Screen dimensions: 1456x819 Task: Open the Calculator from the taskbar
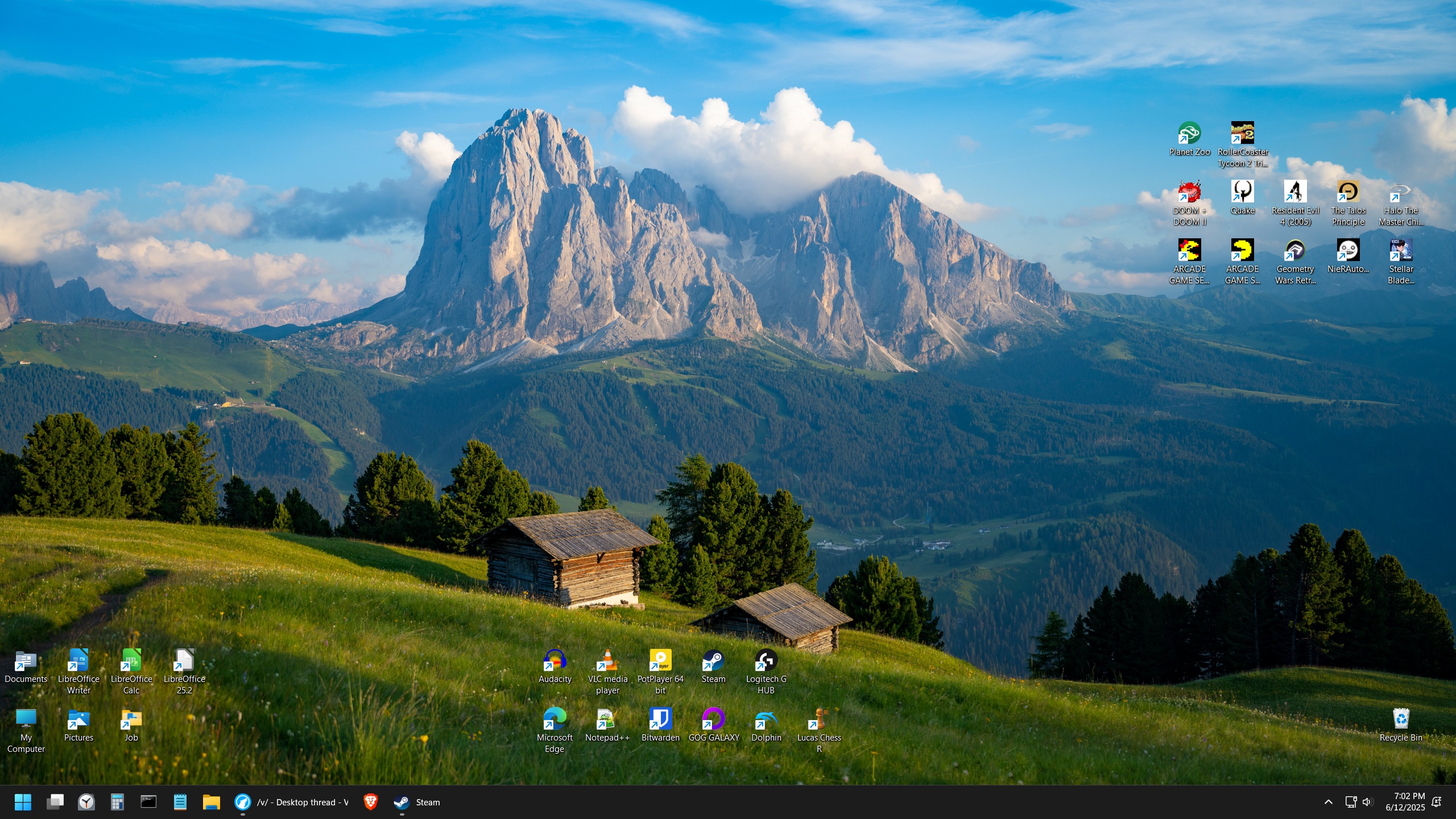pyautogui.click(x=117, y=802)
